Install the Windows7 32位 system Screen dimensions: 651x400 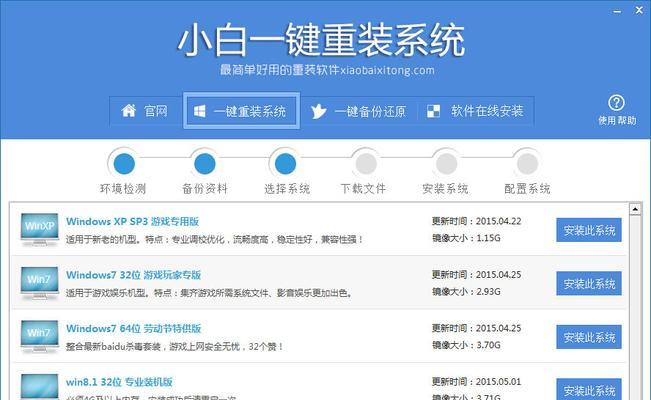tap(589, 283)
